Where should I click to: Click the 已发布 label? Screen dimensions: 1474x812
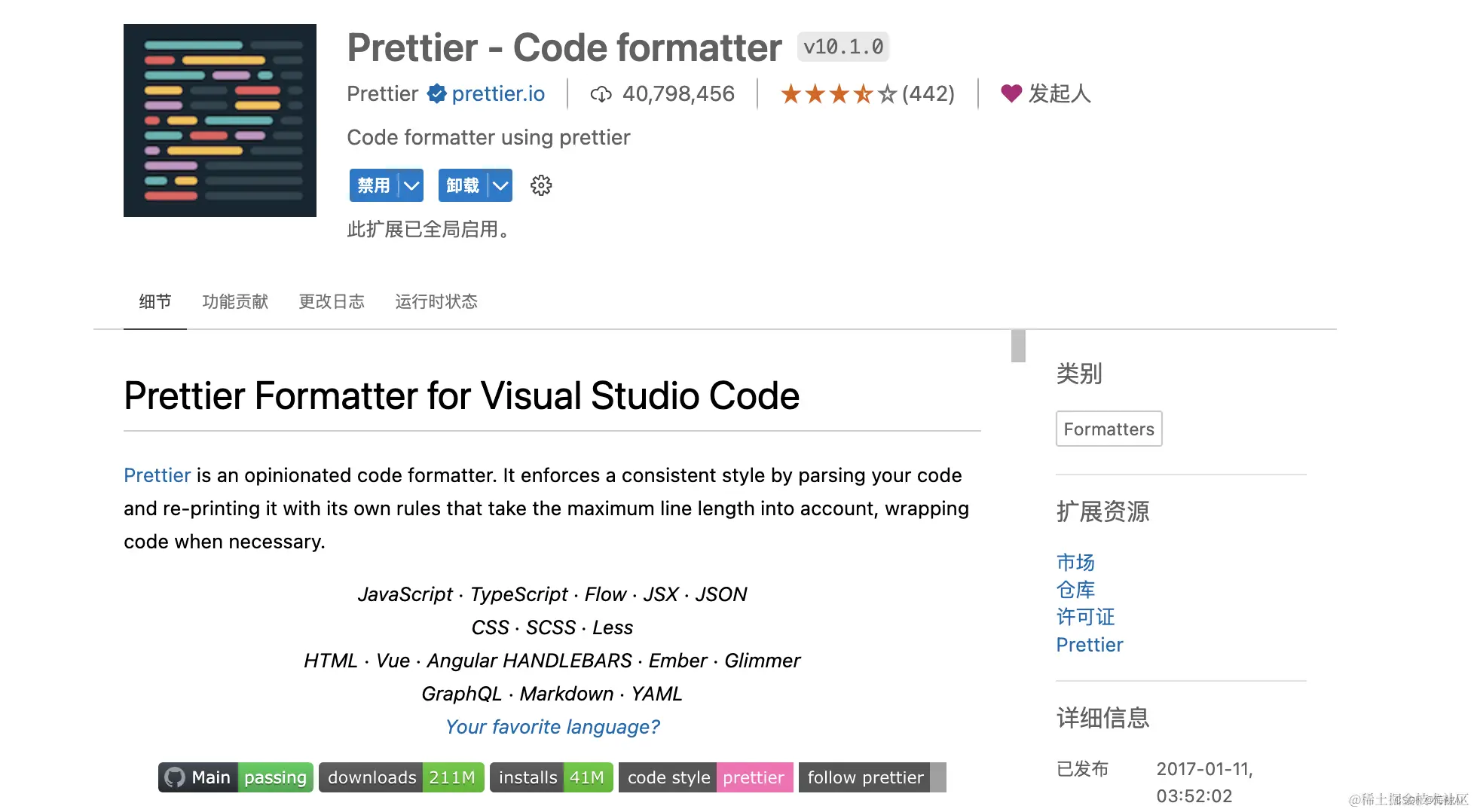click(1082, 768)
